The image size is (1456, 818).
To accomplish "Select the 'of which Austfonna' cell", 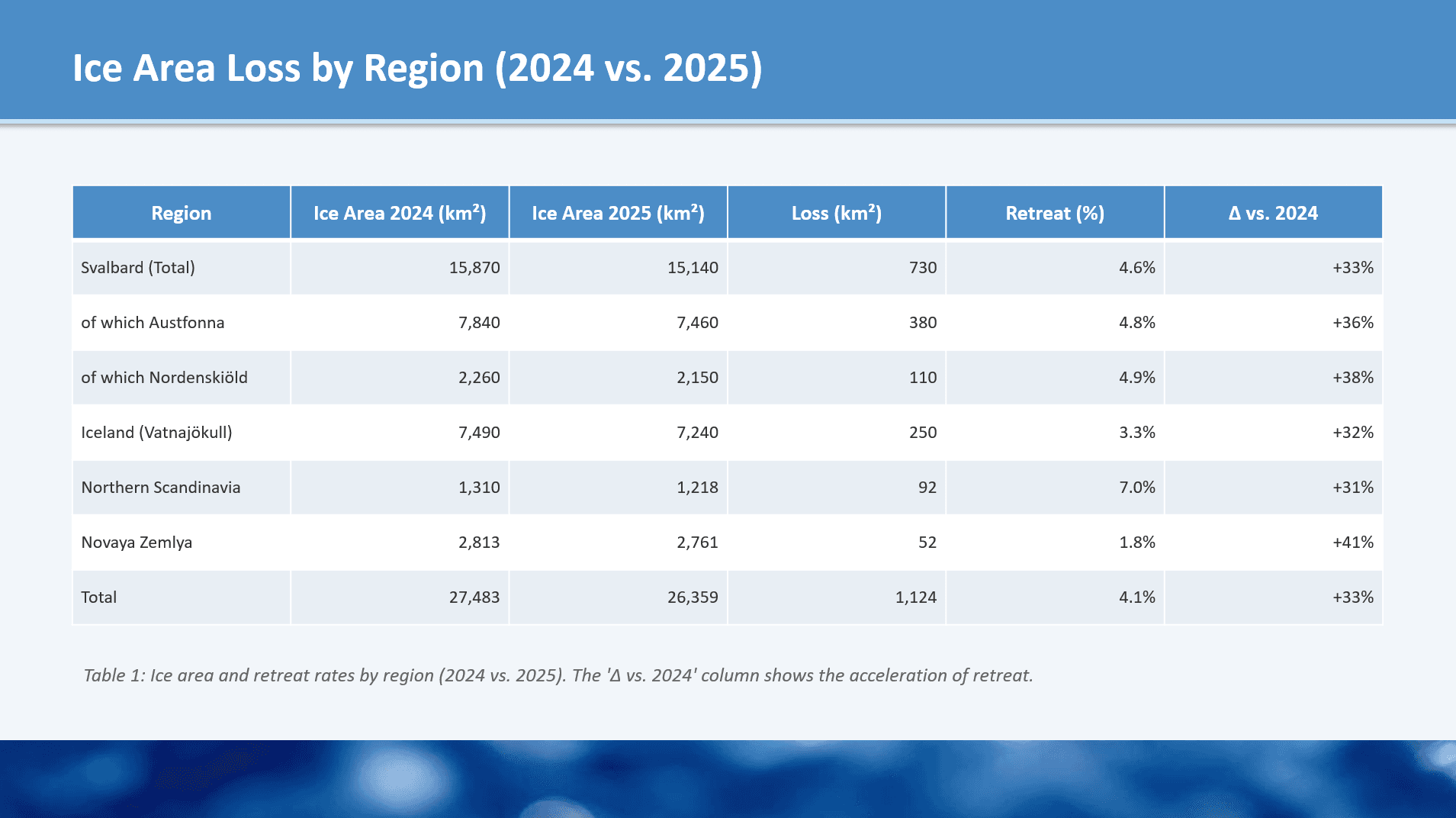I will (x=153, y=323).
